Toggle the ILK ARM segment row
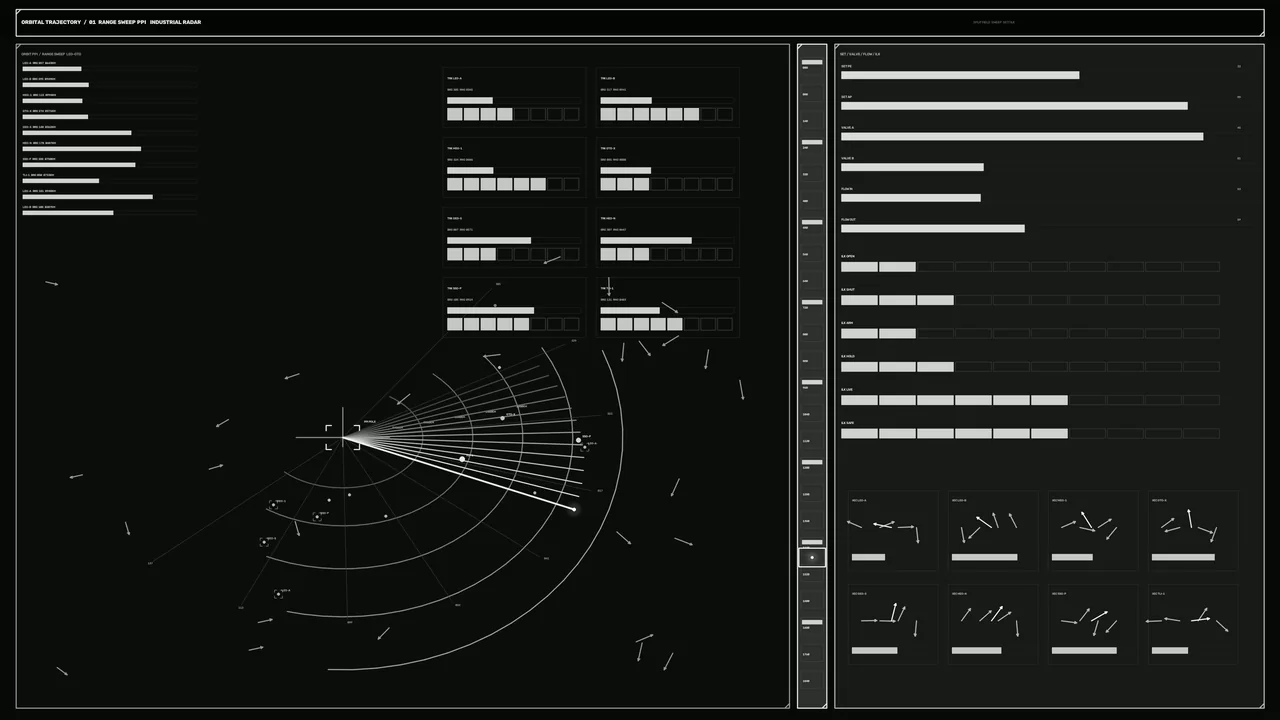 point(1030,333)
